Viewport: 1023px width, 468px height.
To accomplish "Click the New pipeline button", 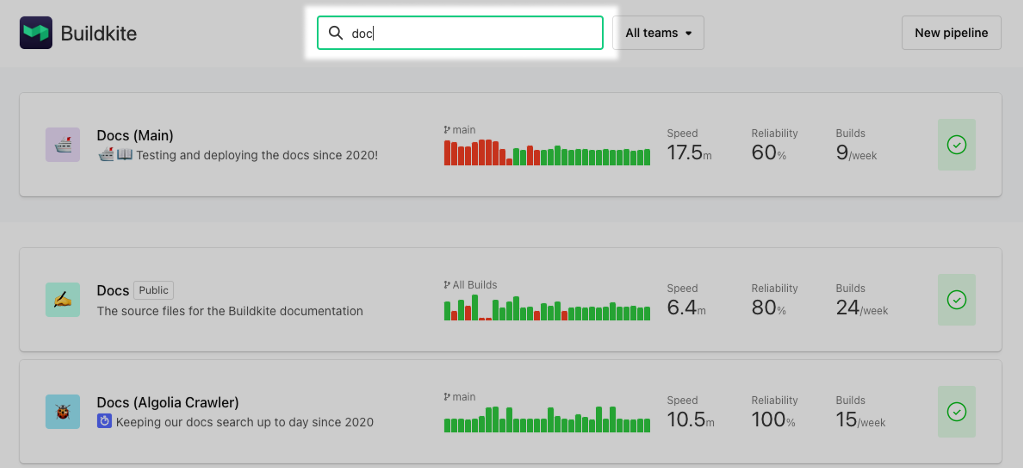I will pos(951,33).
